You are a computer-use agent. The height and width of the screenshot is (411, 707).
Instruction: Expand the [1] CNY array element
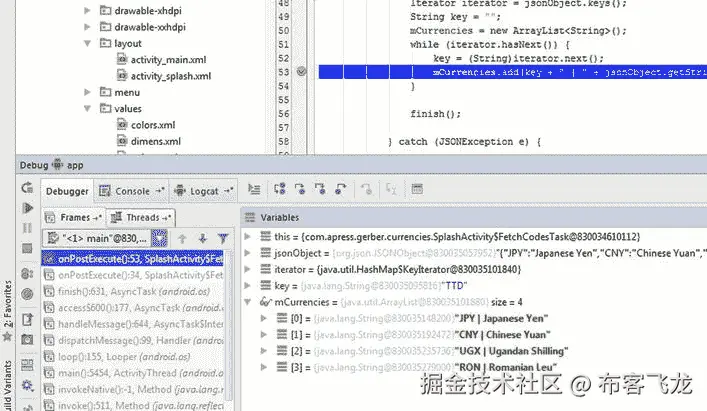264,334
